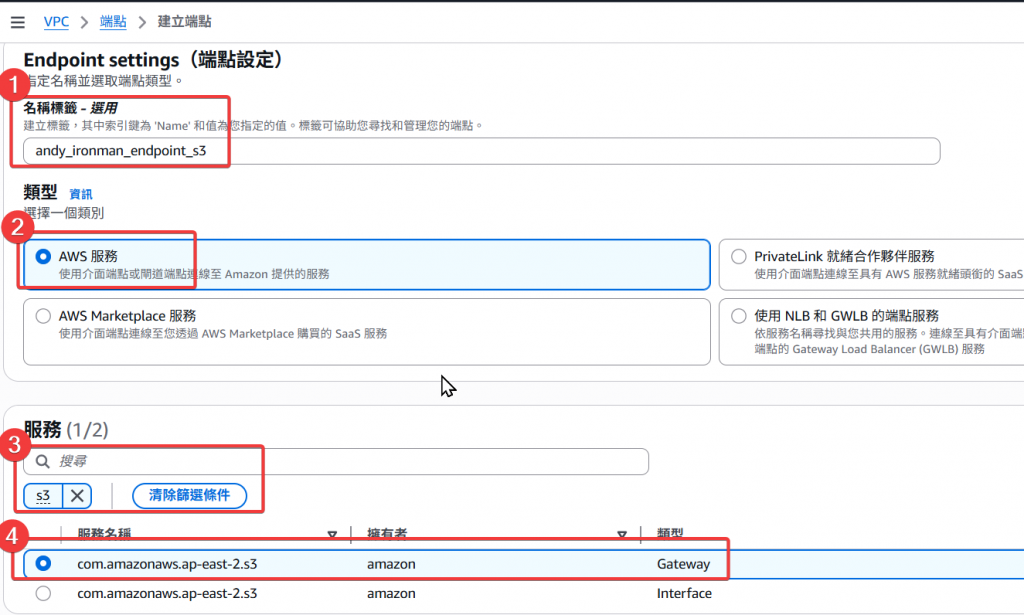Click 清除篩選條件 button
This screenshot has height=615, width=1024.
[189, 496]
